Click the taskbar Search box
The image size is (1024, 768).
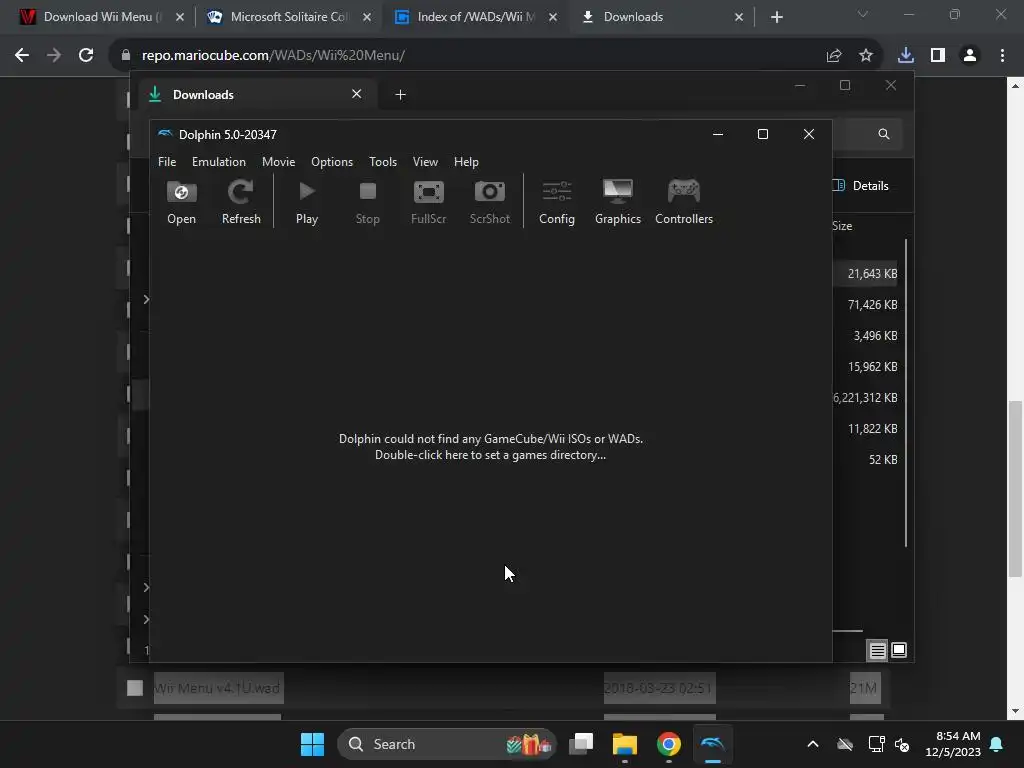pos(447,744)
